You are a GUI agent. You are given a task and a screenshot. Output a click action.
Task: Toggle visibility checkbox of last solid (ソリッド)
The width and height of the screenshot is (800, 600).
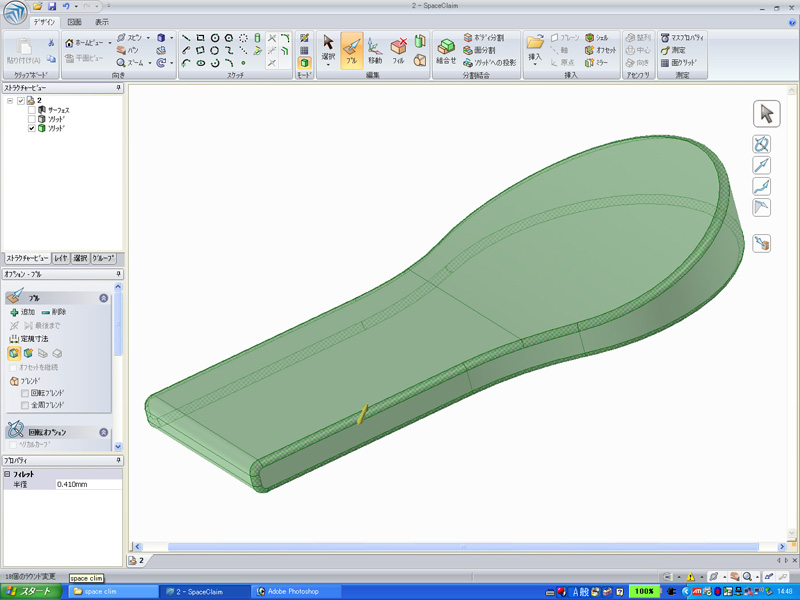coord(32,128)
